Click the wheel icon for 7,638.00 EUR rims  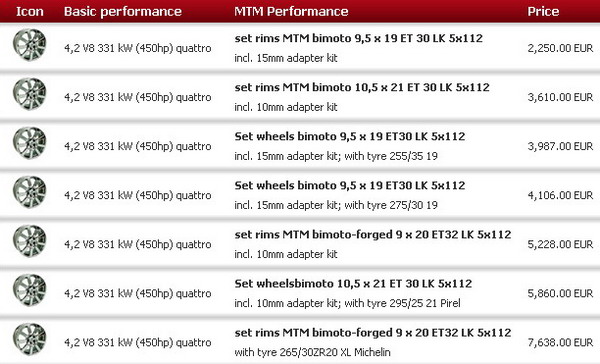tap(30, 339)
